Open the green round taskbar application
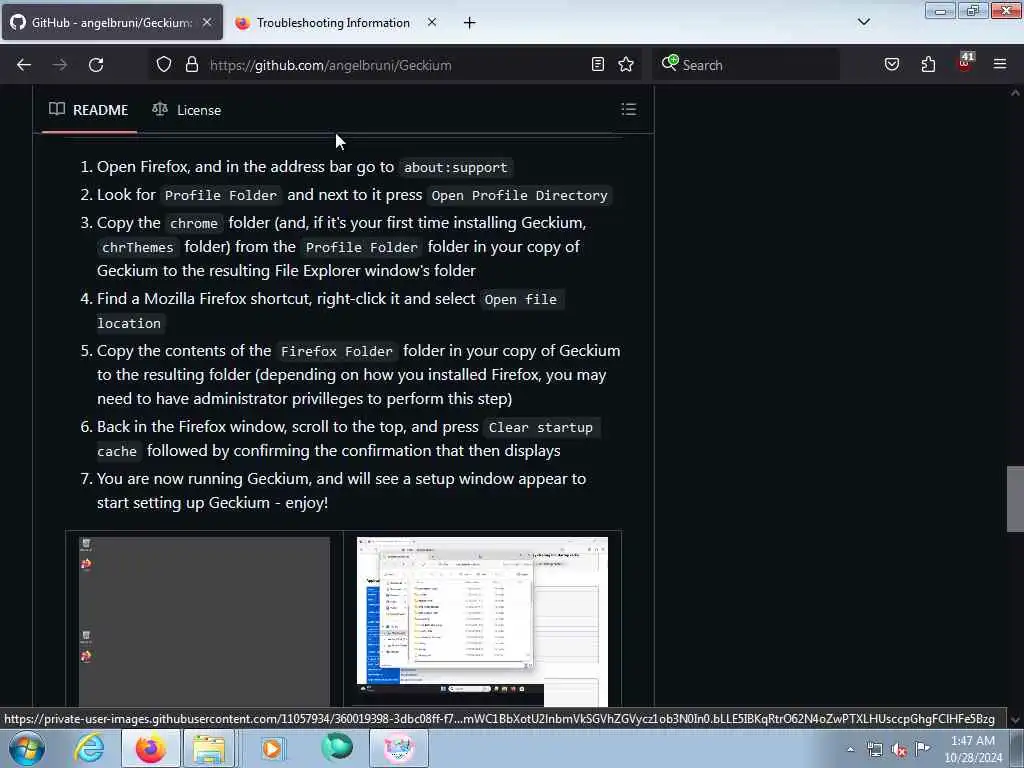 pyautogui.click(x=337, y=748)
